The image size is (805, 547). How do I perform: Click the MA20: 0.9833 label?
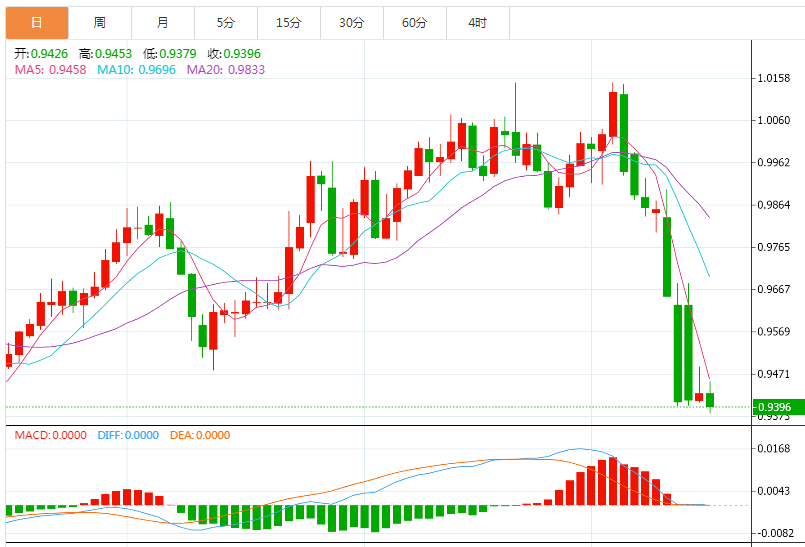click(x=226, y=70)
